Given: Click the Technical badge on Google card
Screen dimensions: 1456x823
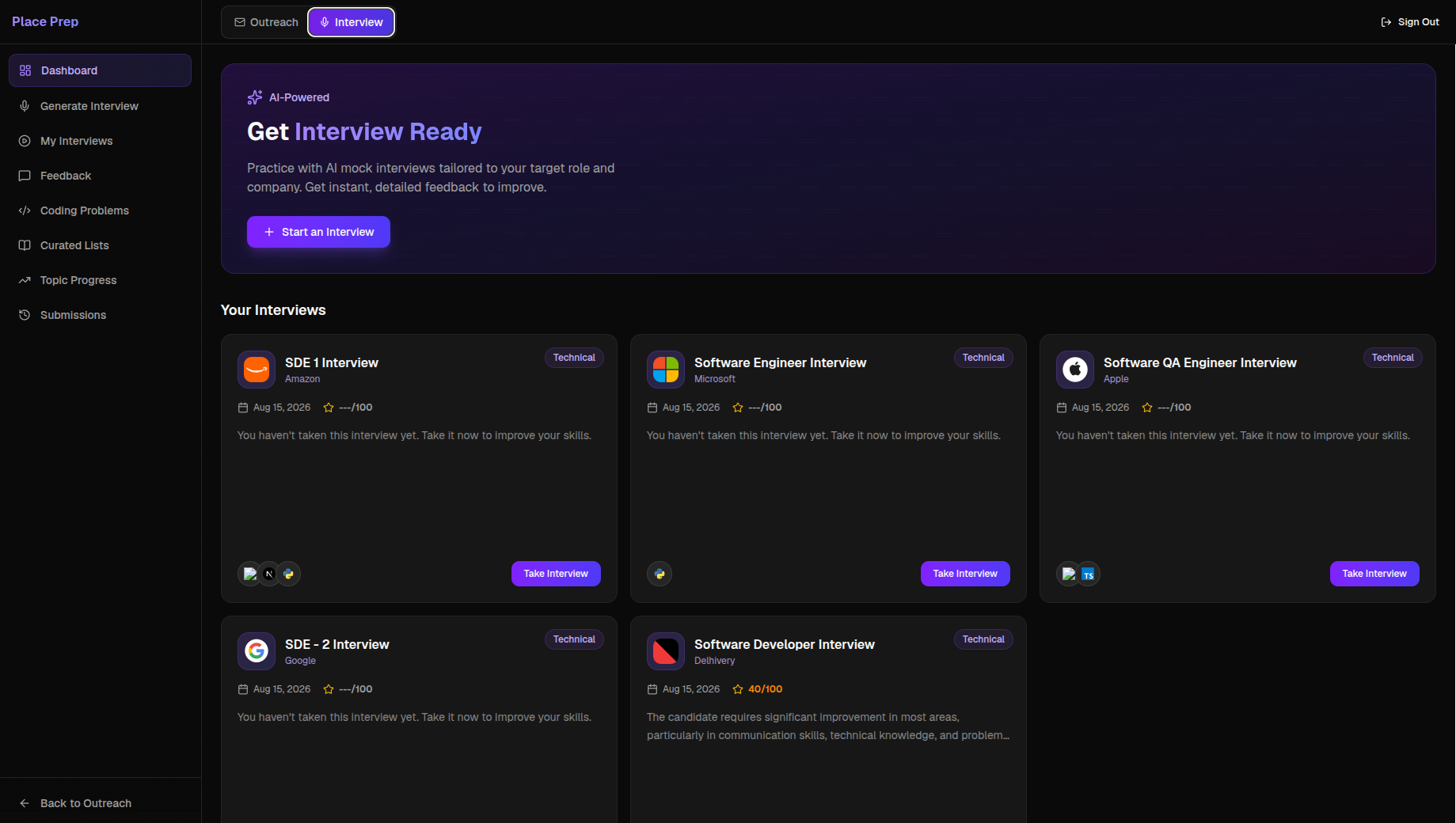Looking at the screenshot, I should (x=574, y=639).
